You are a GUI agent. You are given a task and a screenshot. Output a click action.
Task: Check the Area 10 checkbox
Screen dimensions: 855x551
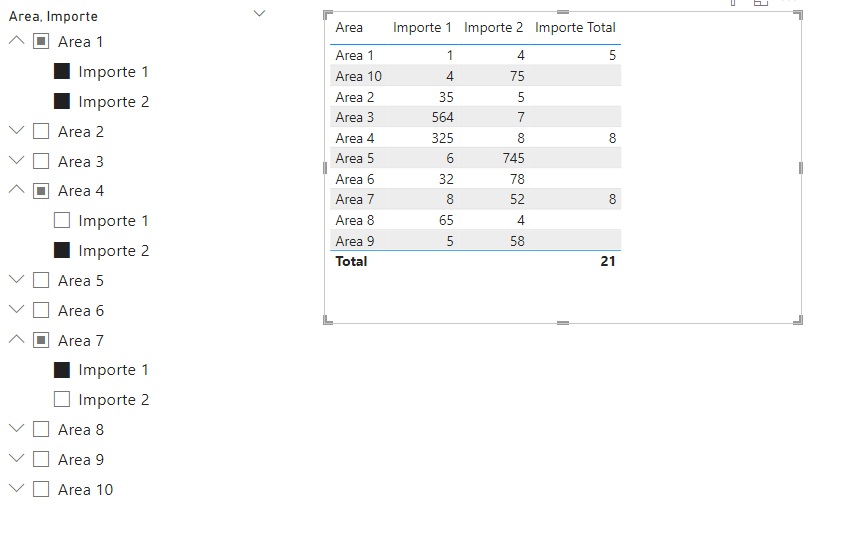41,489
